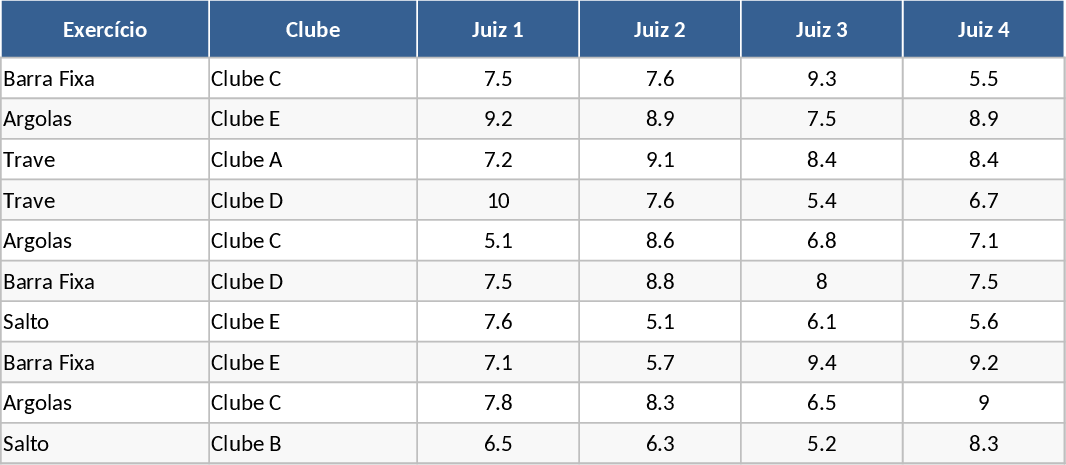Select the Juiz 2 header cell
This screenshot has height=465, width=1066.
[x=660, y=30]
